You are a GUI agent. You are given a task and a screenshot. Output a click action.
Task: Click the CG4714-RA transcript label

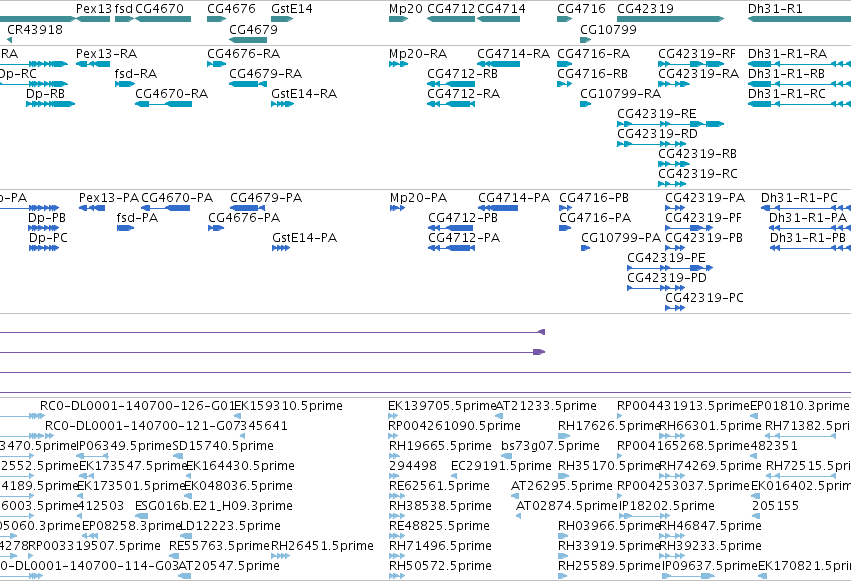513,54
